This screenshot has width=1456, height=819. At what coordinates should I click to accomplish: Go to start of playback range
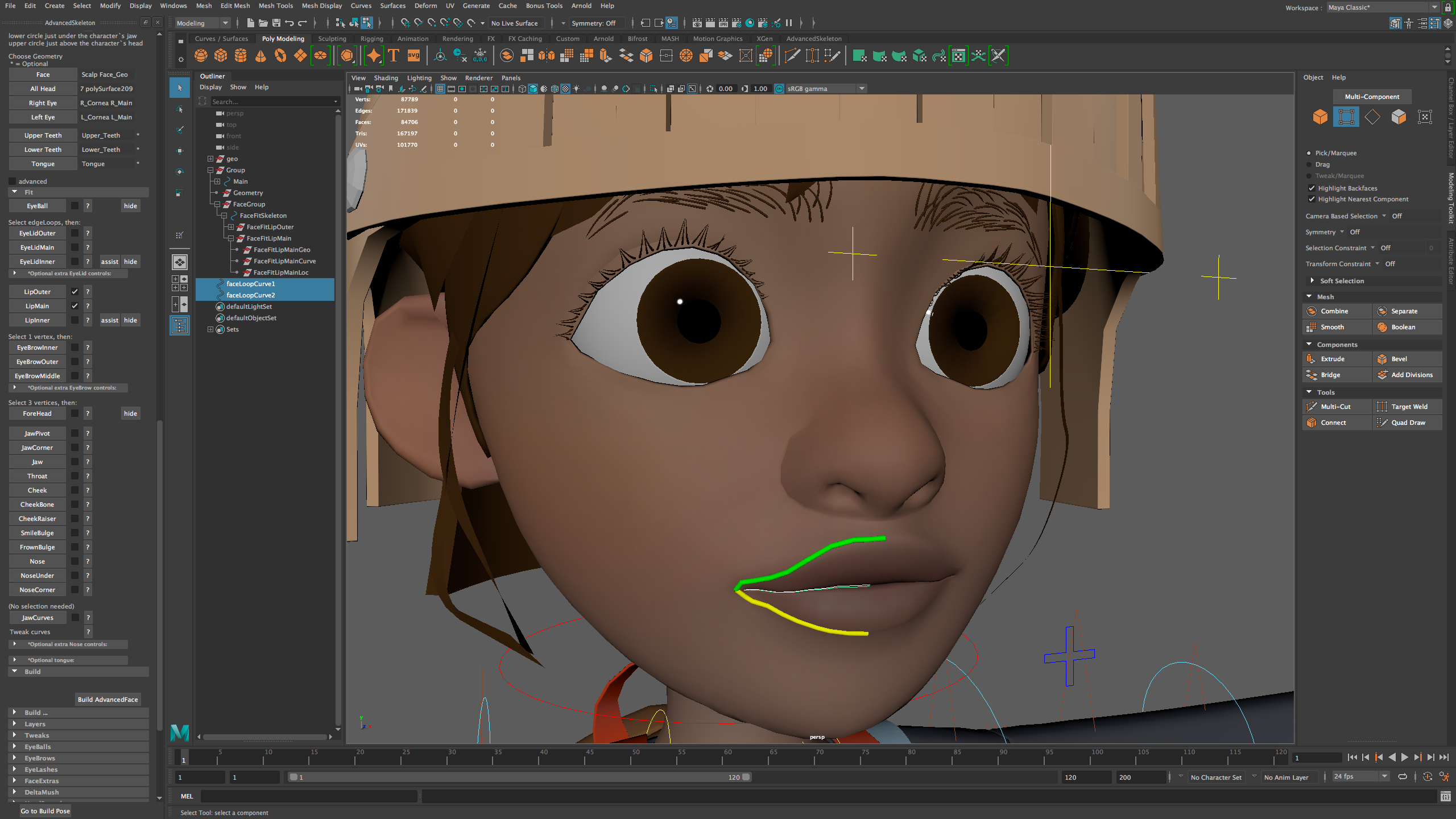point(1352,757)
